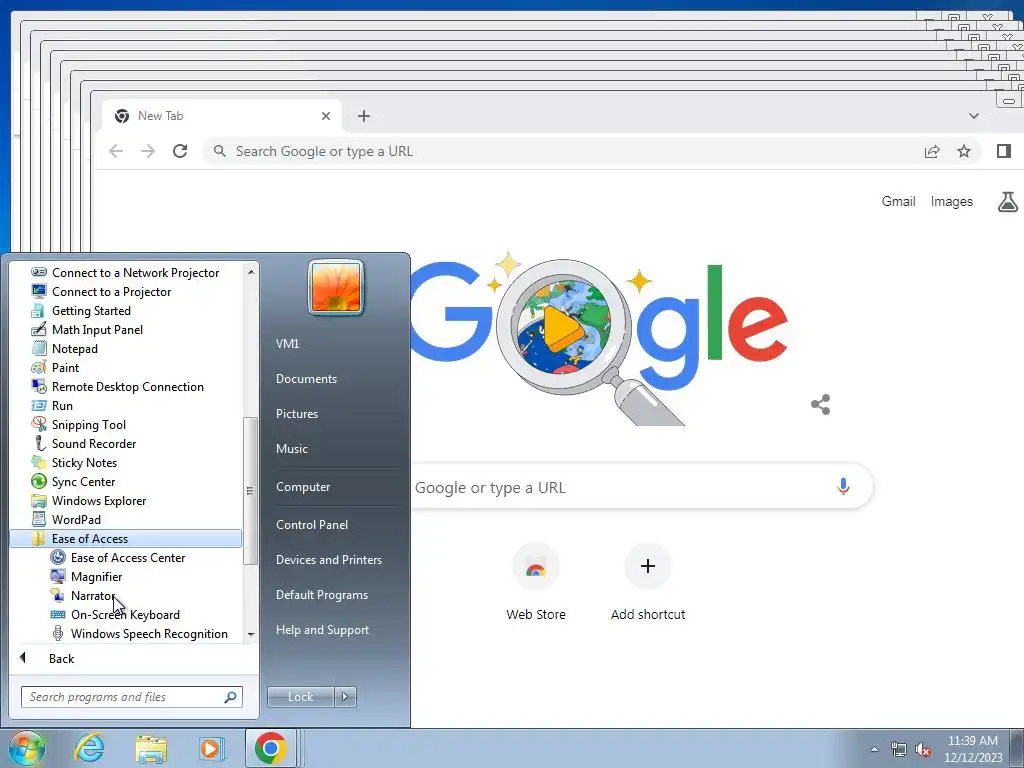Click the share this page icon
This screenshot has width=1024, height=768.
tap(932, 152)
